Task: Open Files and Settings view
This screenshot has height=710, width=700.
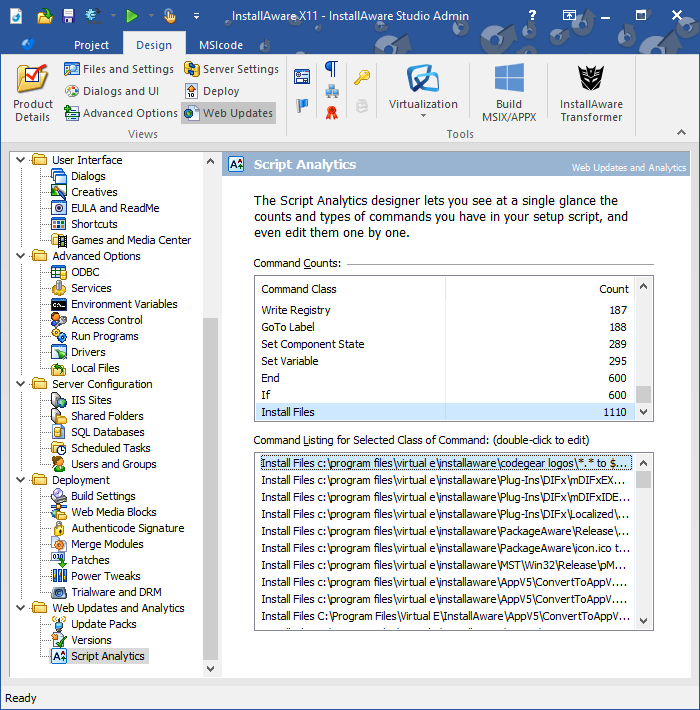Action: 119,69
